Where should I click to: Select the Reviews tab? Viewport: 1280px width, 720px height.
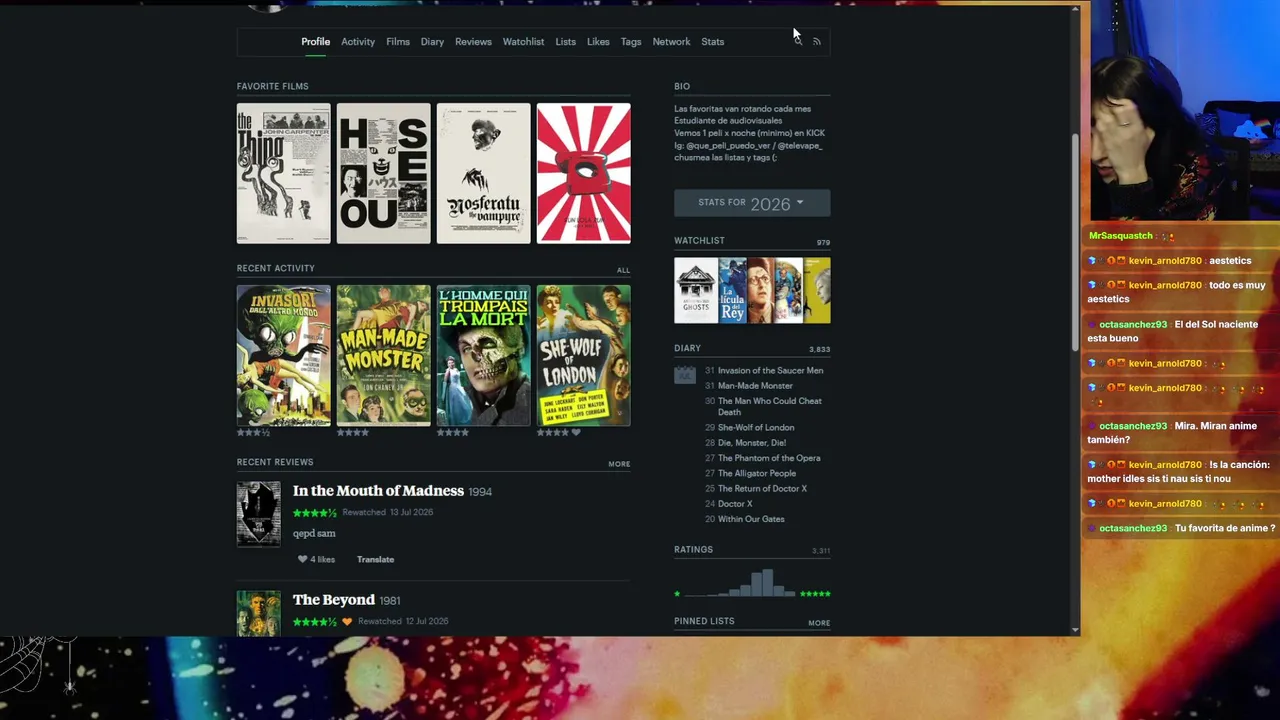(x=473, y=42)
